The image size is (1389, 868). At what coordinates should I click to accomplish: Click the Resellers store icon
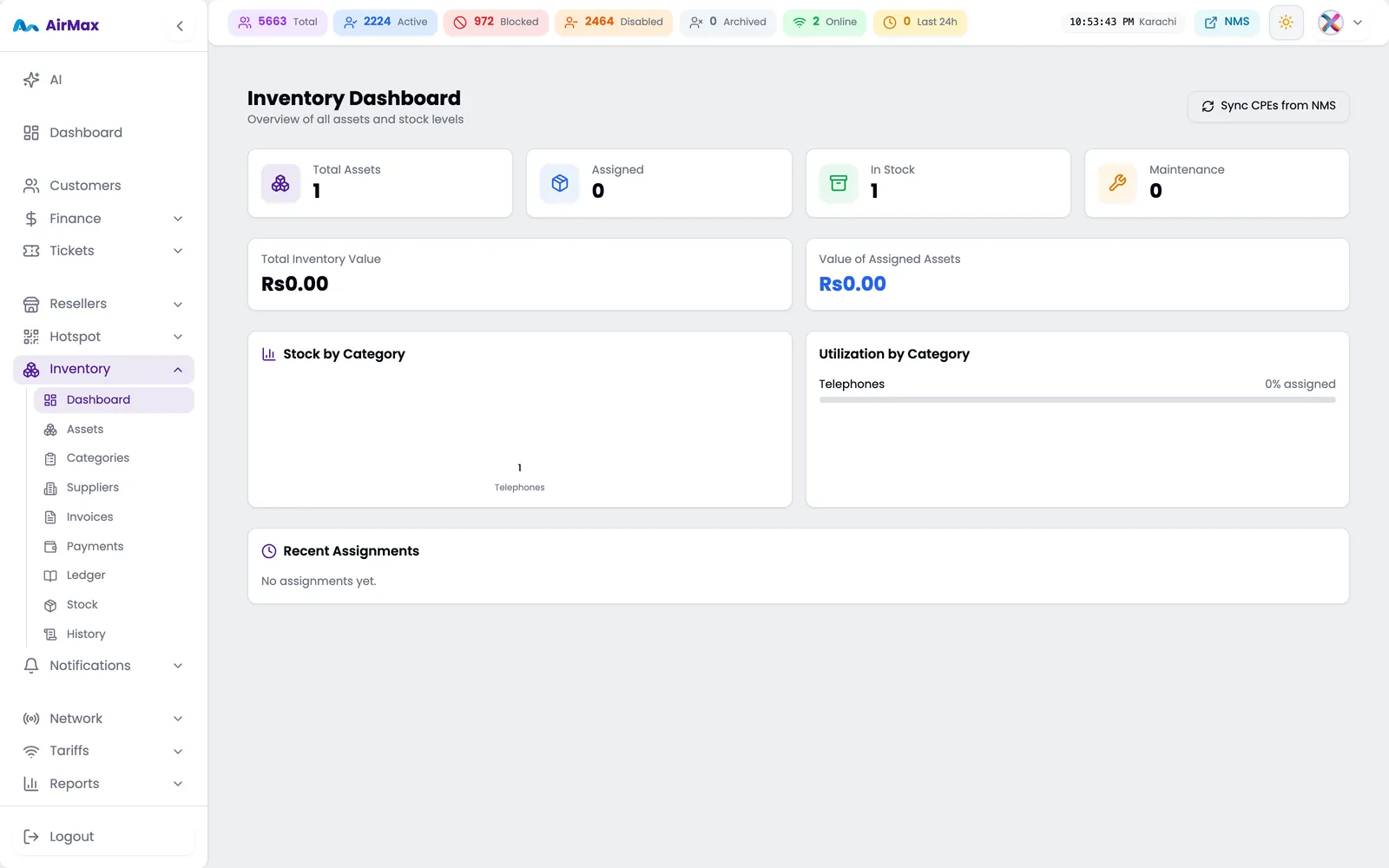tap(31, 304)
